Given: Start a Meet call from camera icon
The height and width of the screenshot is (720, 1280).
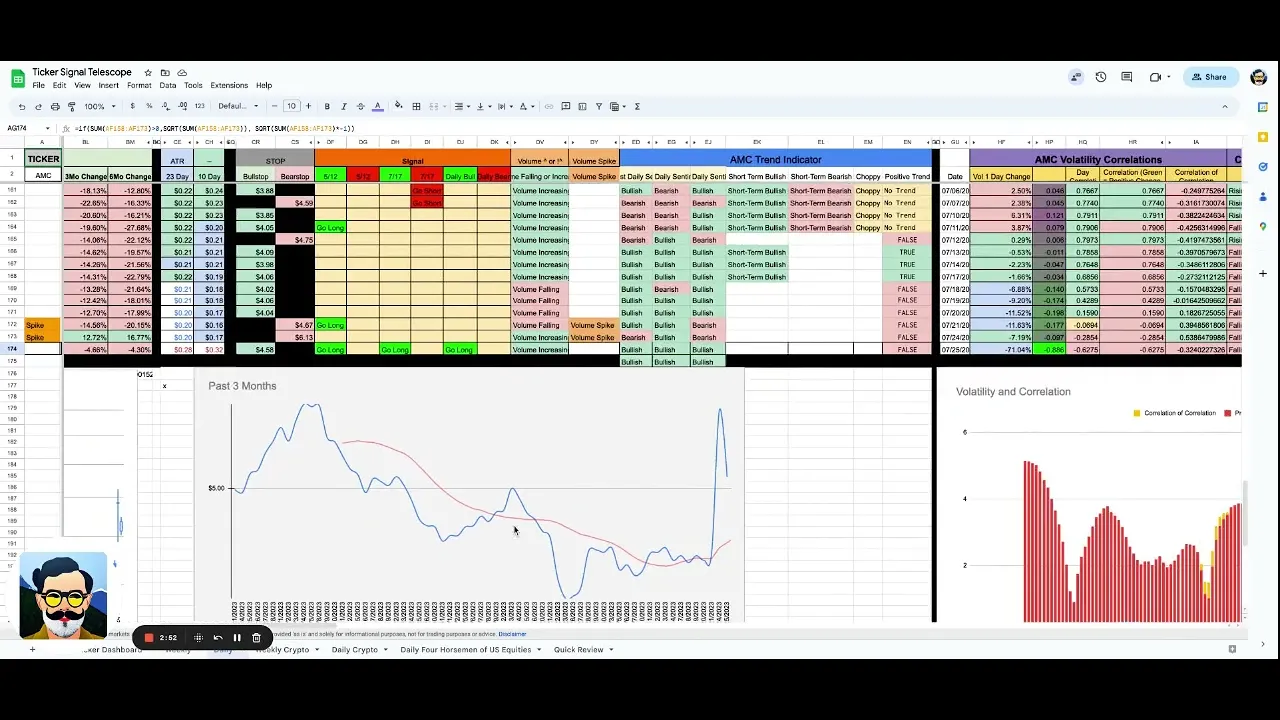Looking at the screenshot, I should tap(1155, 77).
